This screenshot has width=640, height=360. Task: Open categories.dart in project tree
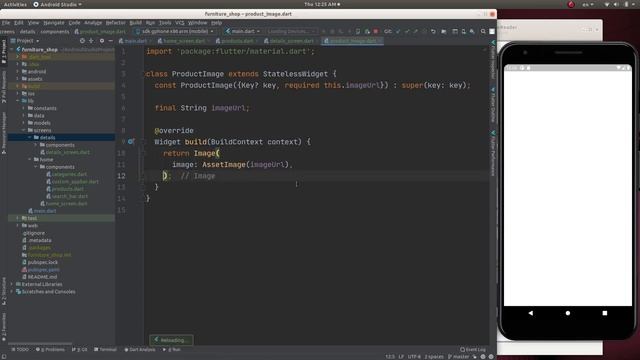[x=69, y=174]
